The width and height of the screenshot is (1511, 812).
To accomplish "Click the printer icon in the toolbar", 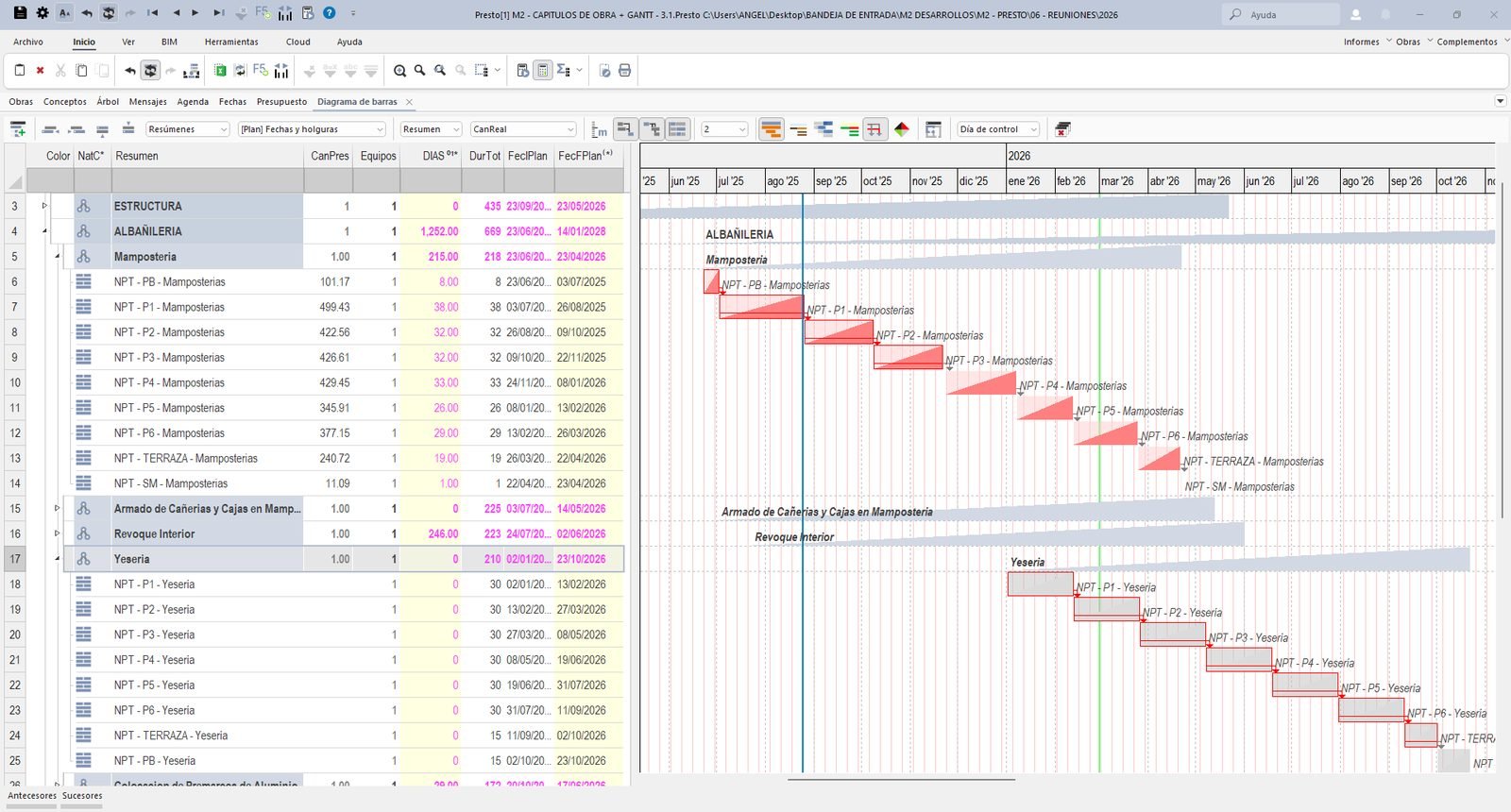I will pos(624,71).
